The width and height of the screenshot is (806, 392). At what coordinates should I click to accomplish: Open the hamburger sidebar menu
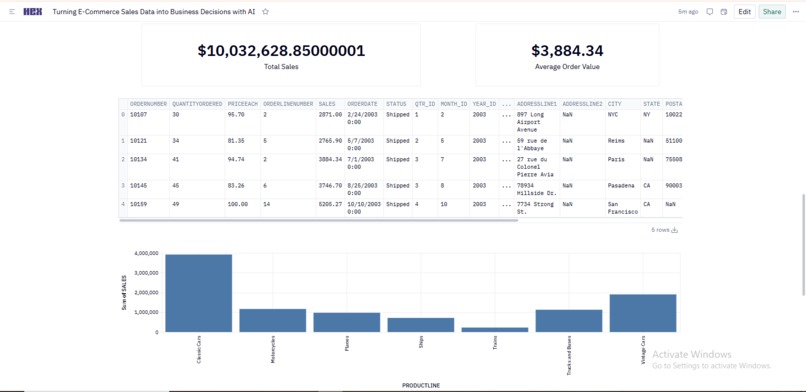[12, 12]
